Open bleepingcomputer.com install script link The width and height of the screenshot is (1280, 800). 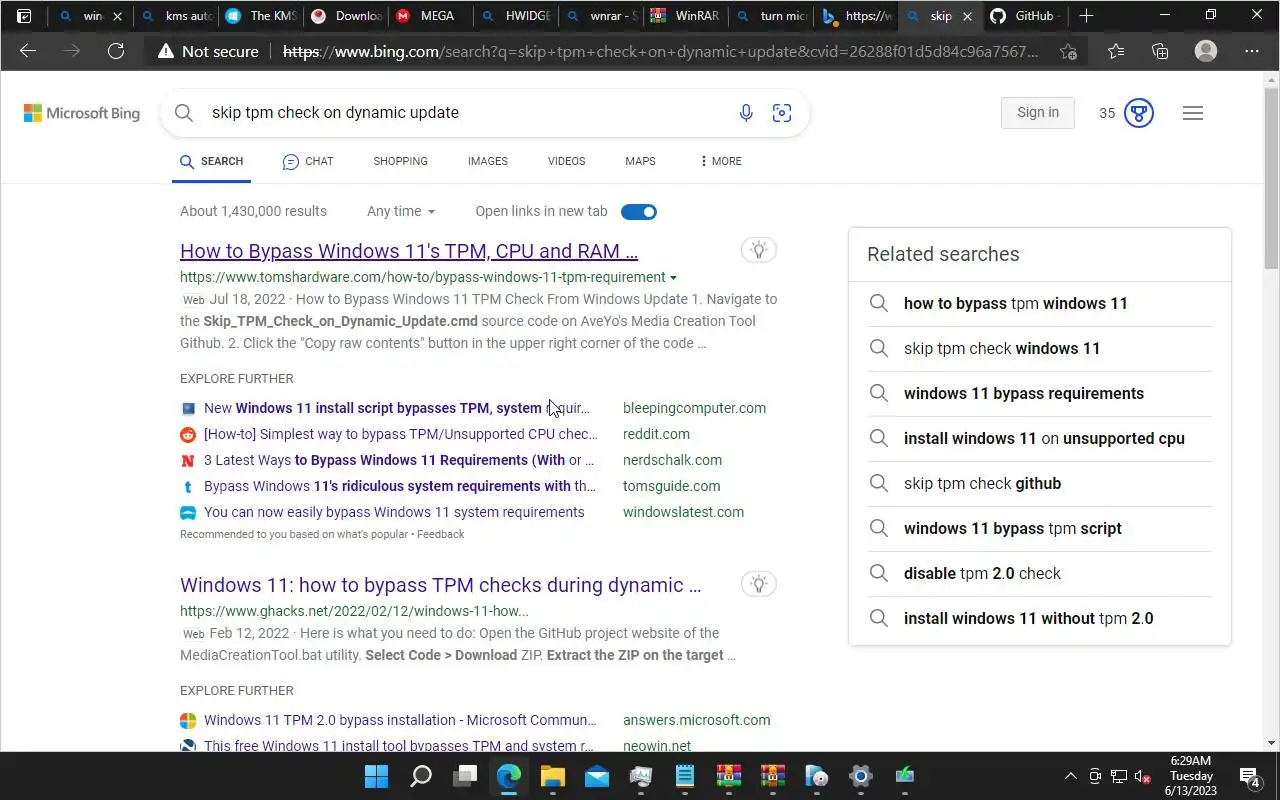tap(397, 408)
